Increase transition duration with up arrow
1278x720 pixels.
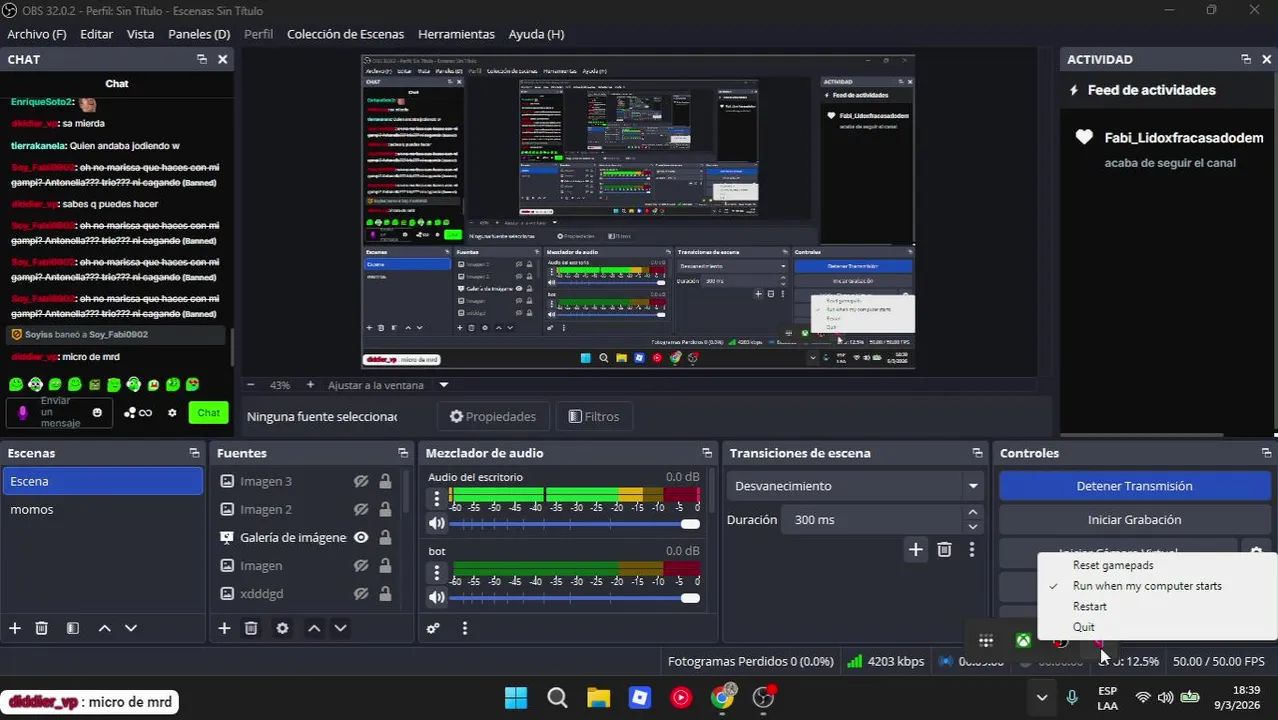(x=973, y=513)
